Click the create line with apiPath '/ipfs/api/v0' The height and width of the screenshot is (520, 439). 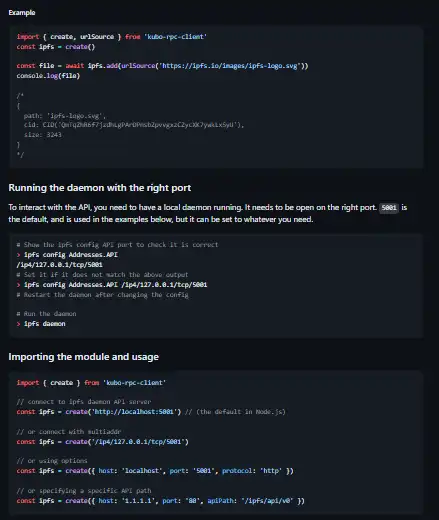(x=161, y=501)
